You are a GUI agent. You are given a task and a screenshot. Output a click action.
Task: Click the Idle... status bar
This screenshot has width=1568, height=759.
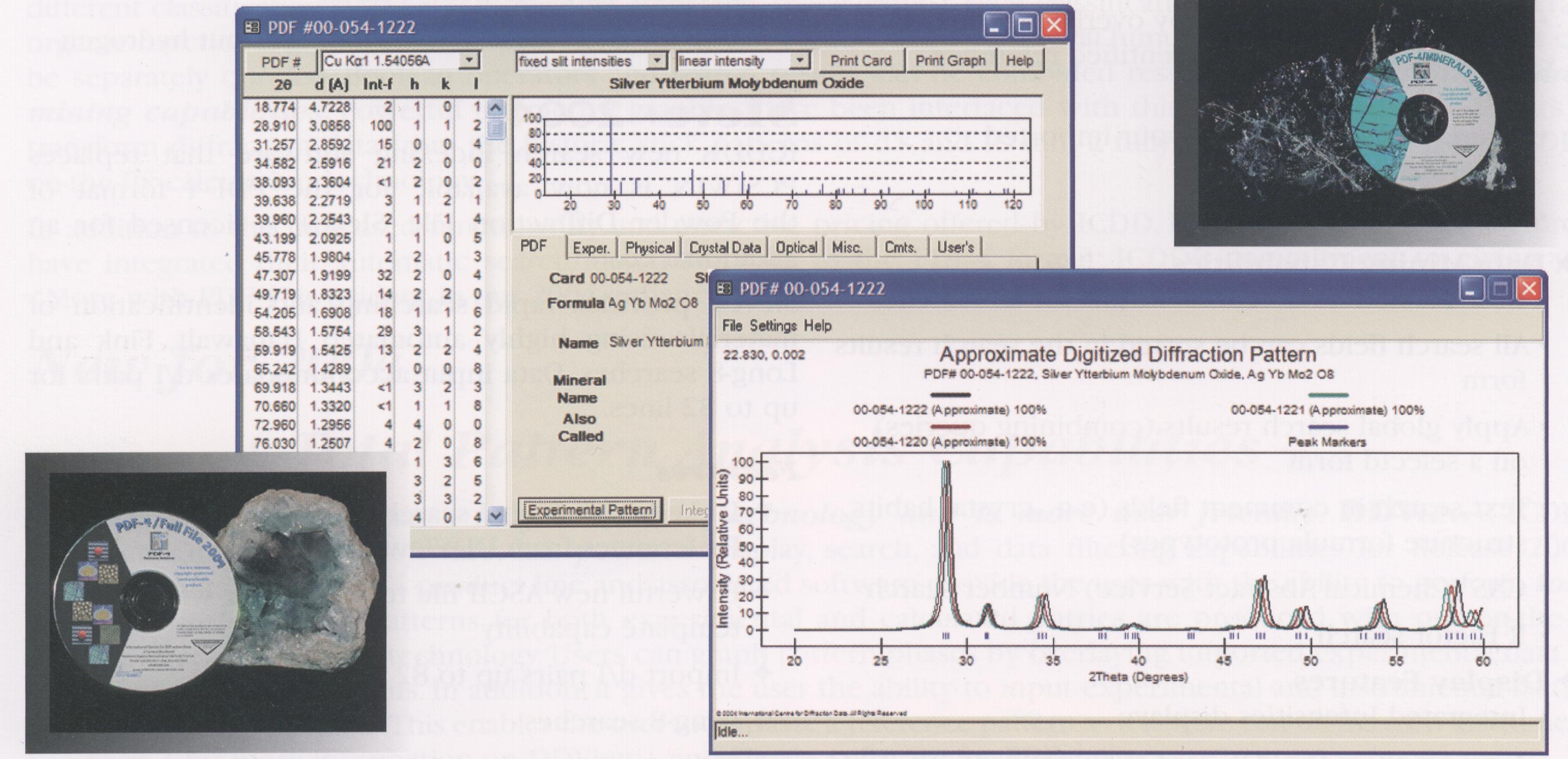click(x=1128, y=731)
